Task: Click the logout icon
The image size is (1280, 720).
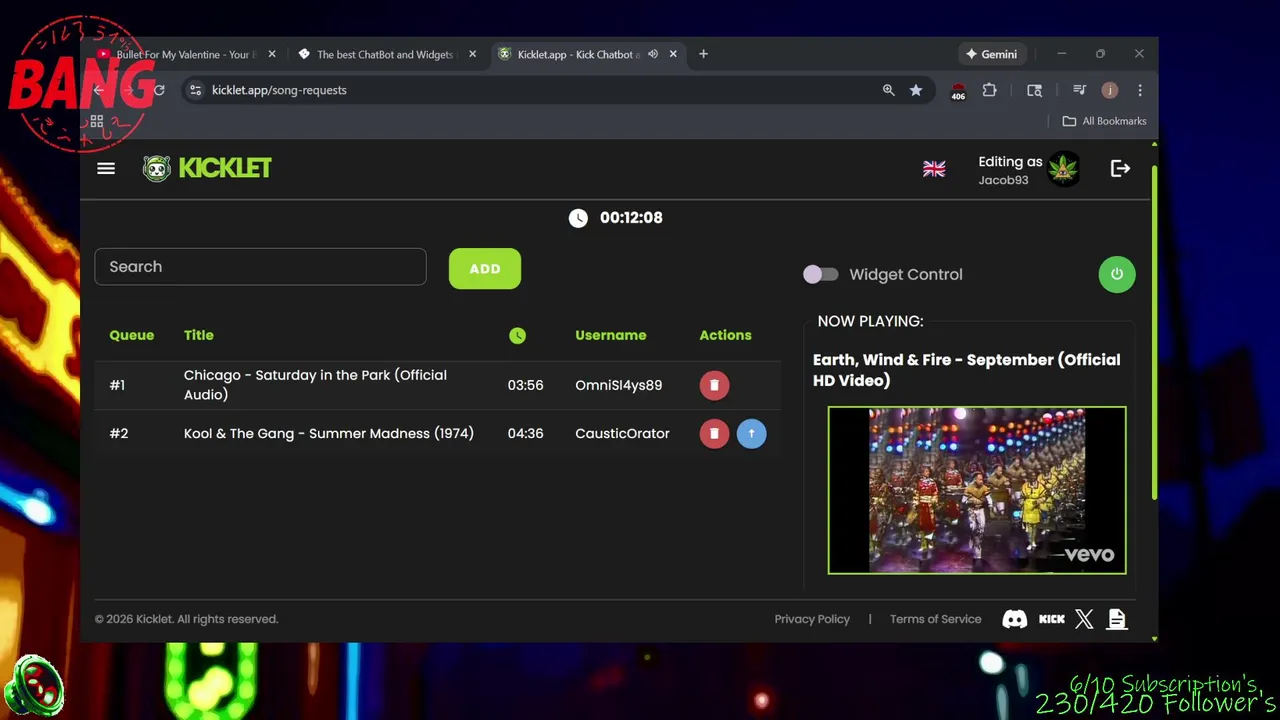Action: coord(1120,169)
